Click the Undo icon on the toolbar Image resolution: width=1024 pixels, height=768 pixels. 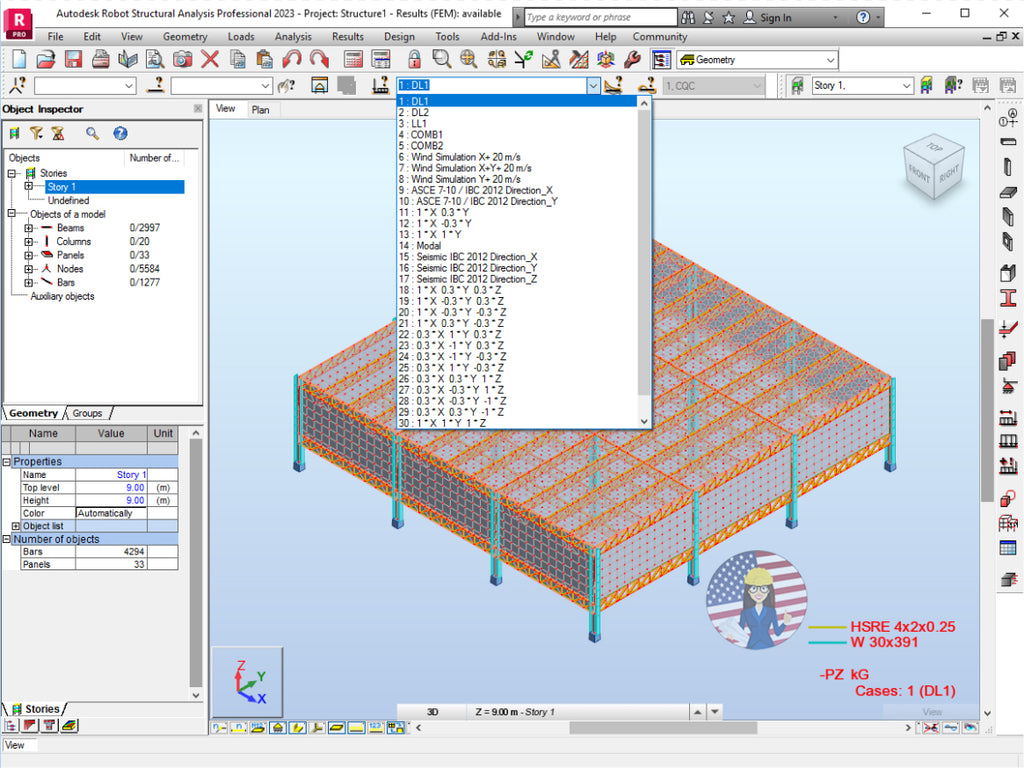click(x=289, y=60)
